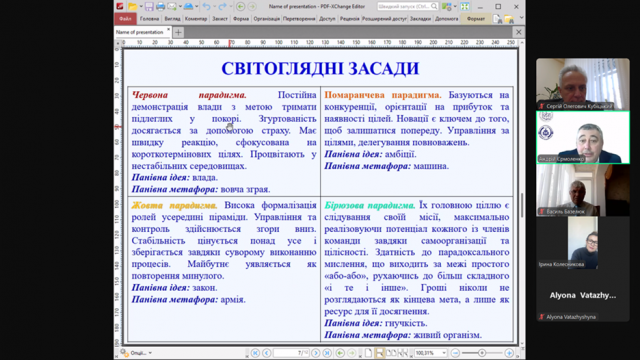Click the Email envelope icon
Screen dimensions: 640x360
click(x=171, y=7)
